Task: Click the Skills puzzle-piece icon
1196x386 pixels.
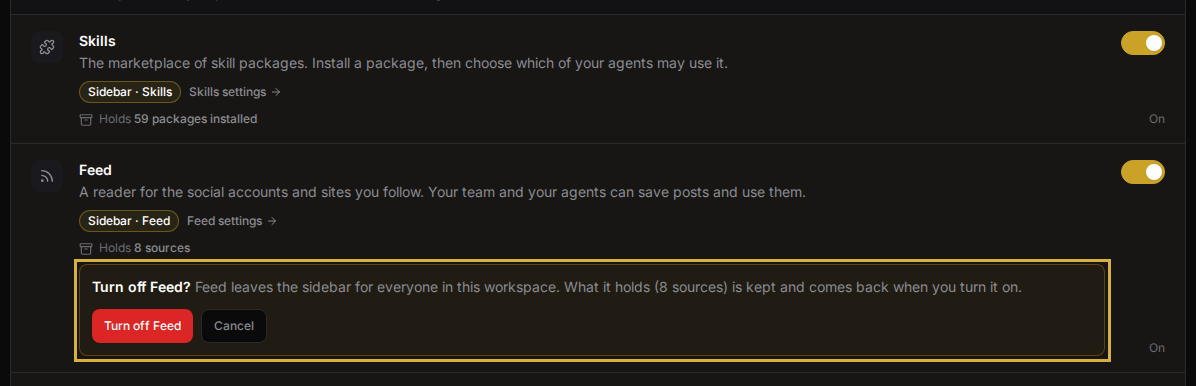Action: [x=47, y=48]
